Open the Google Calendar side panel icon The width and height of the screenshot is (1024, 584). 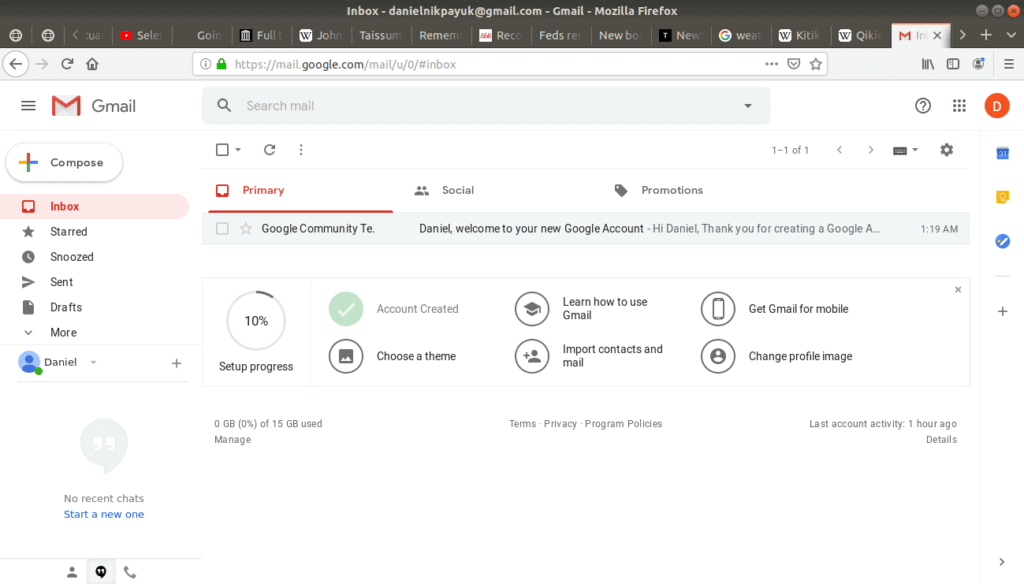click(1002, 154)
